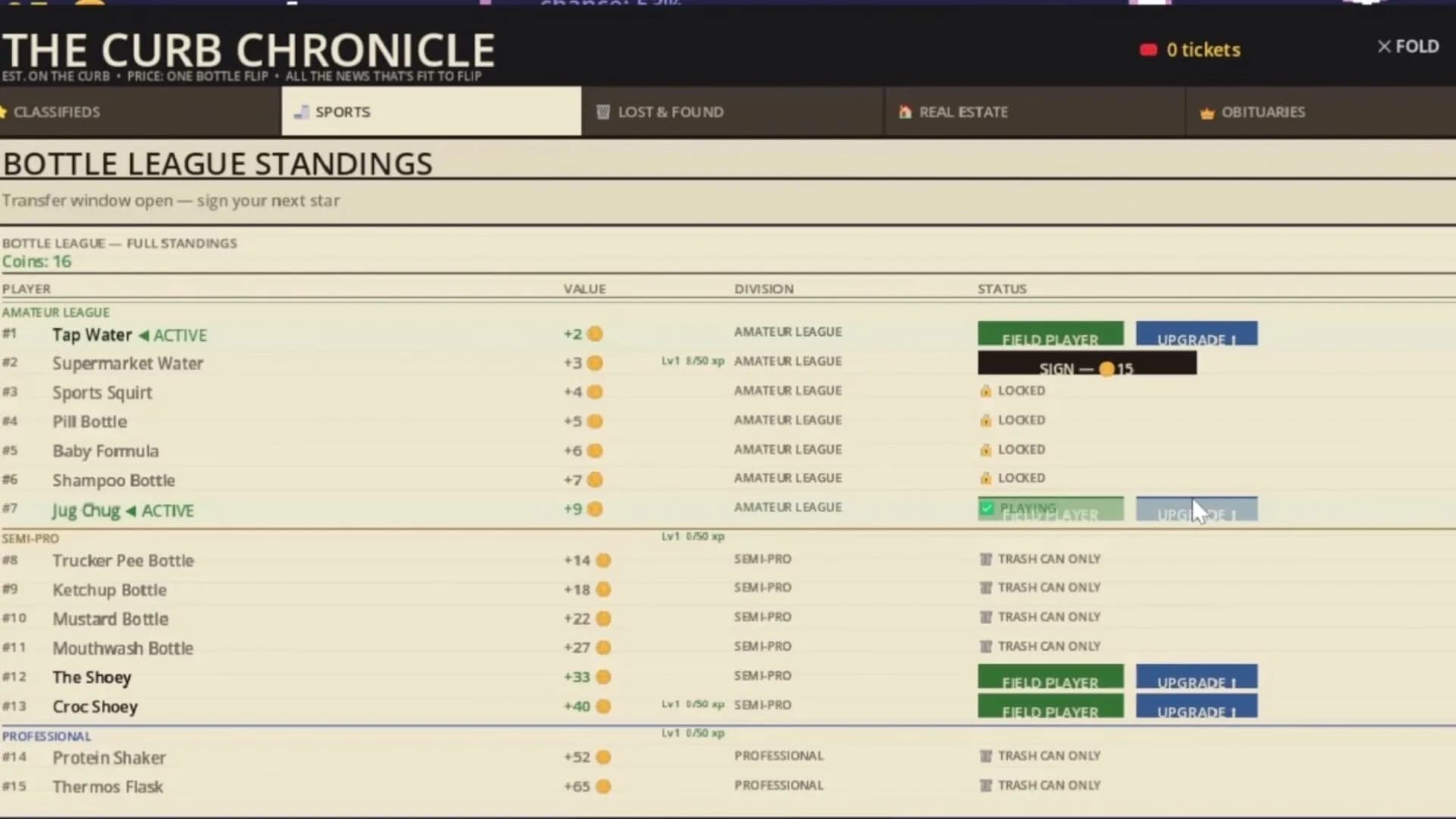Select The Shoey player name
Screen dimensions: 1456x819
(91, 677)
